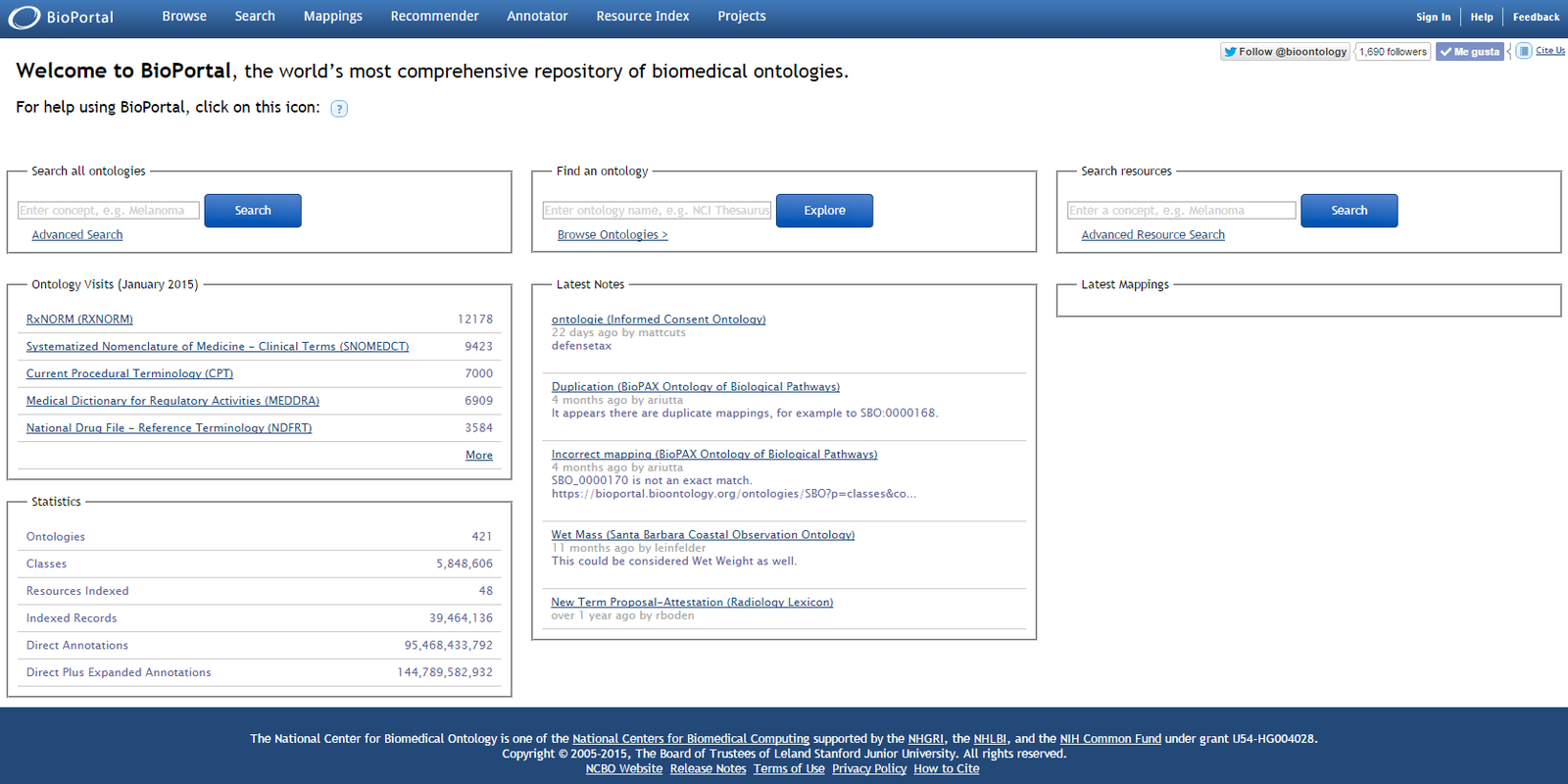Click Resources Indexed label
1568x784 pixels.
[x=77, y=592]
